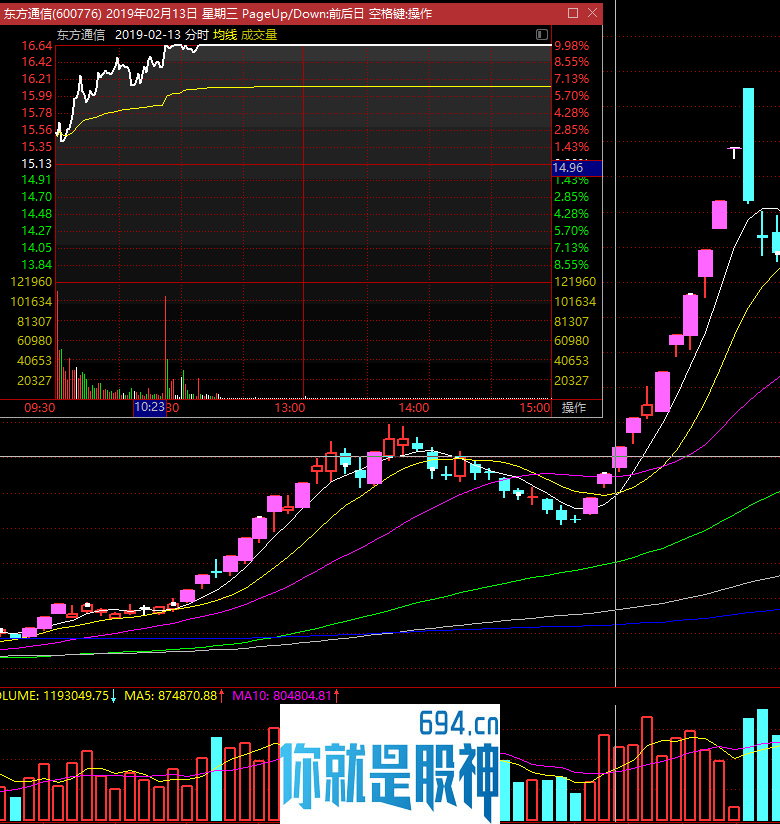Click the MA10: 804804.81 indicator value
Viewport: 780px width, 824px height.
tap(282, 696)
